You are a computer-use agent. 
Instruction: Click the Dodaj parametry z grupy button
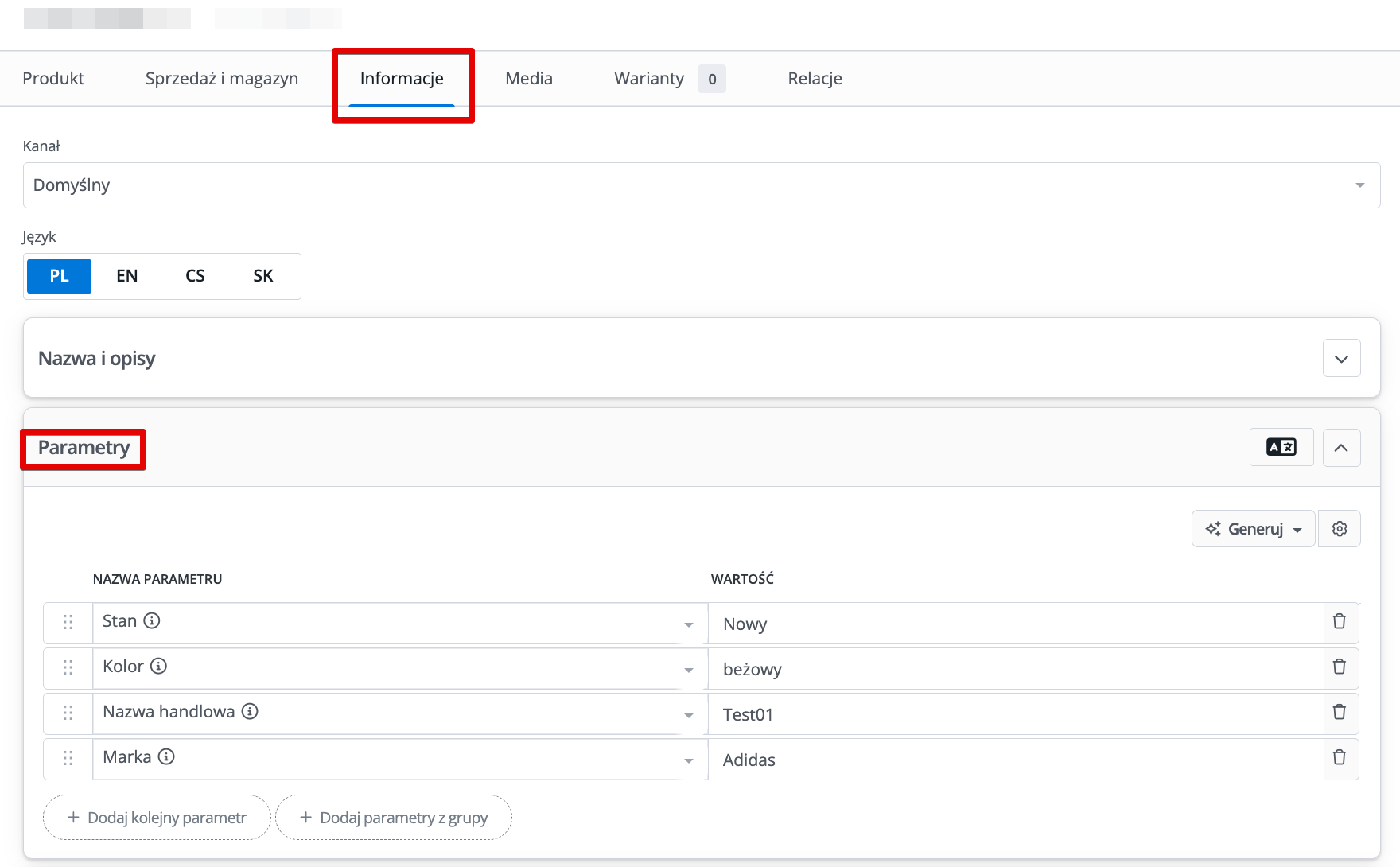pos(393,817)
